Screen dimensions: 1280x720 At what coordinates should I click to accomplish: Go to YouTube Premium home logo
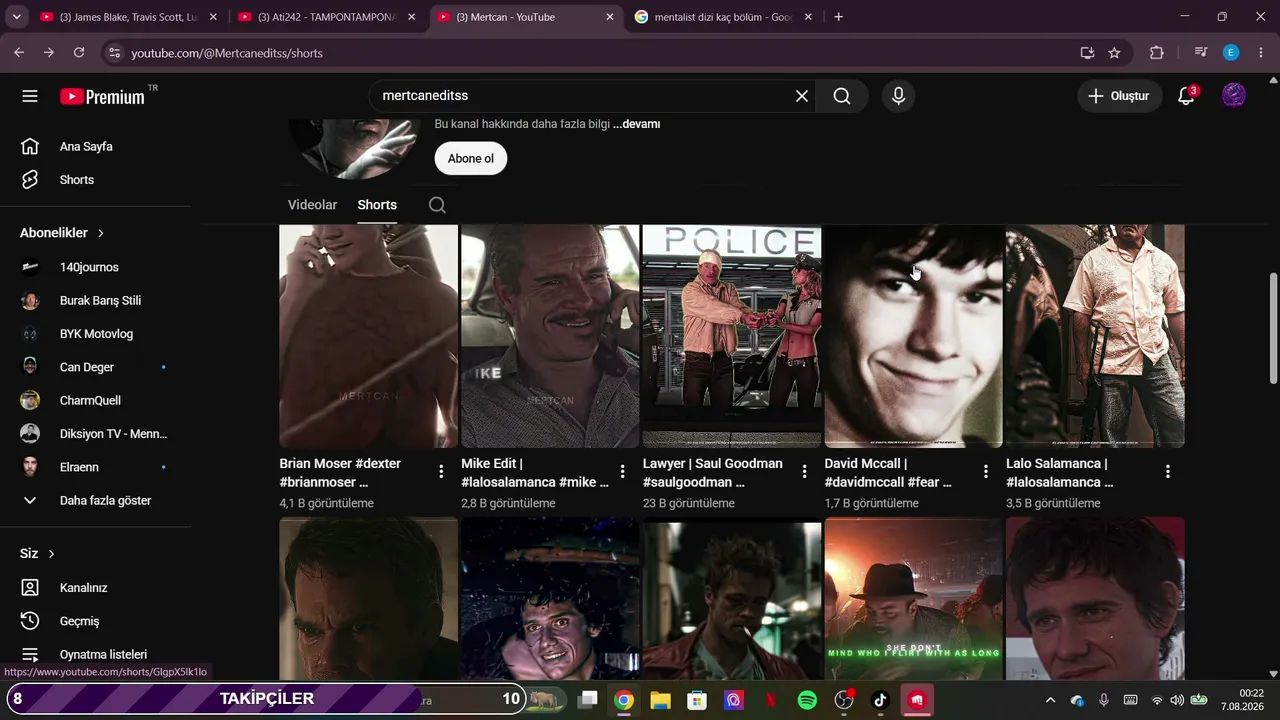[103, 96]
